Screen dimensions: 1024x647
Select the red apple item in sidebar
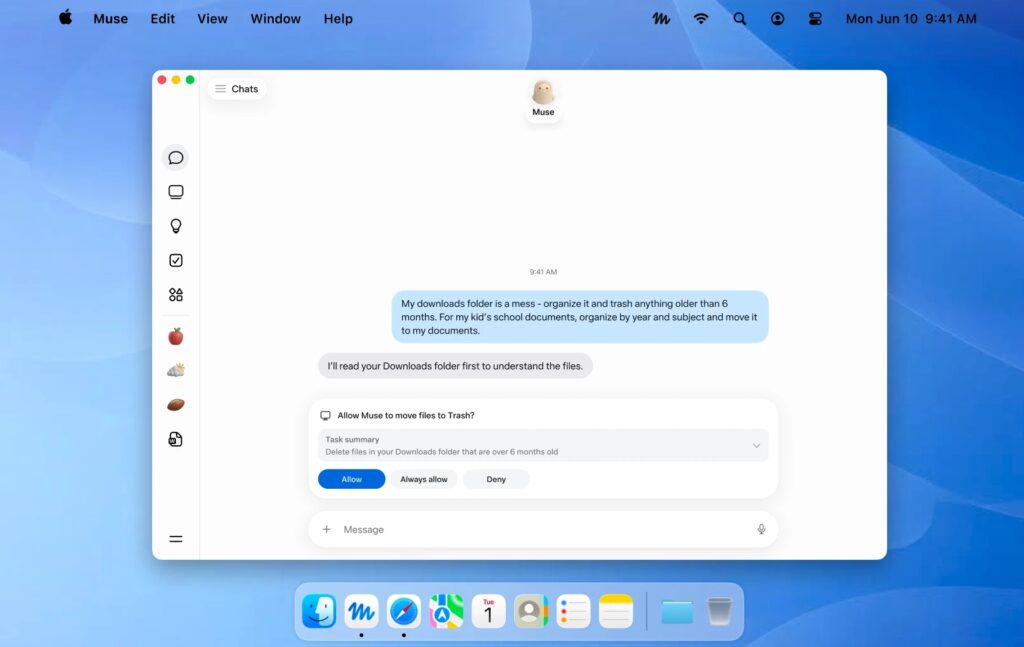click(176, 336)
